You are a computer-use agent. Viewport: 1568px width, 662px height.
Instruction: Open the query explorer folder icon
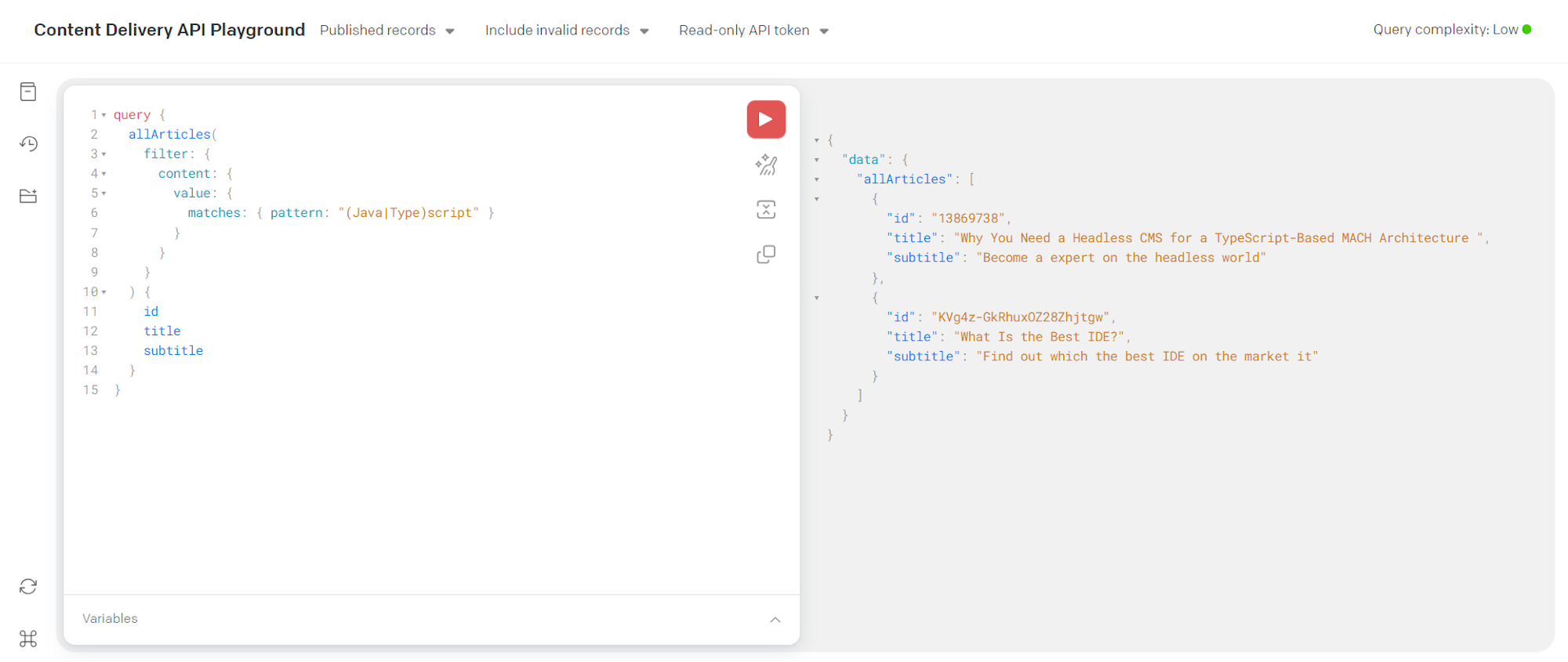[x=28, y=196]
